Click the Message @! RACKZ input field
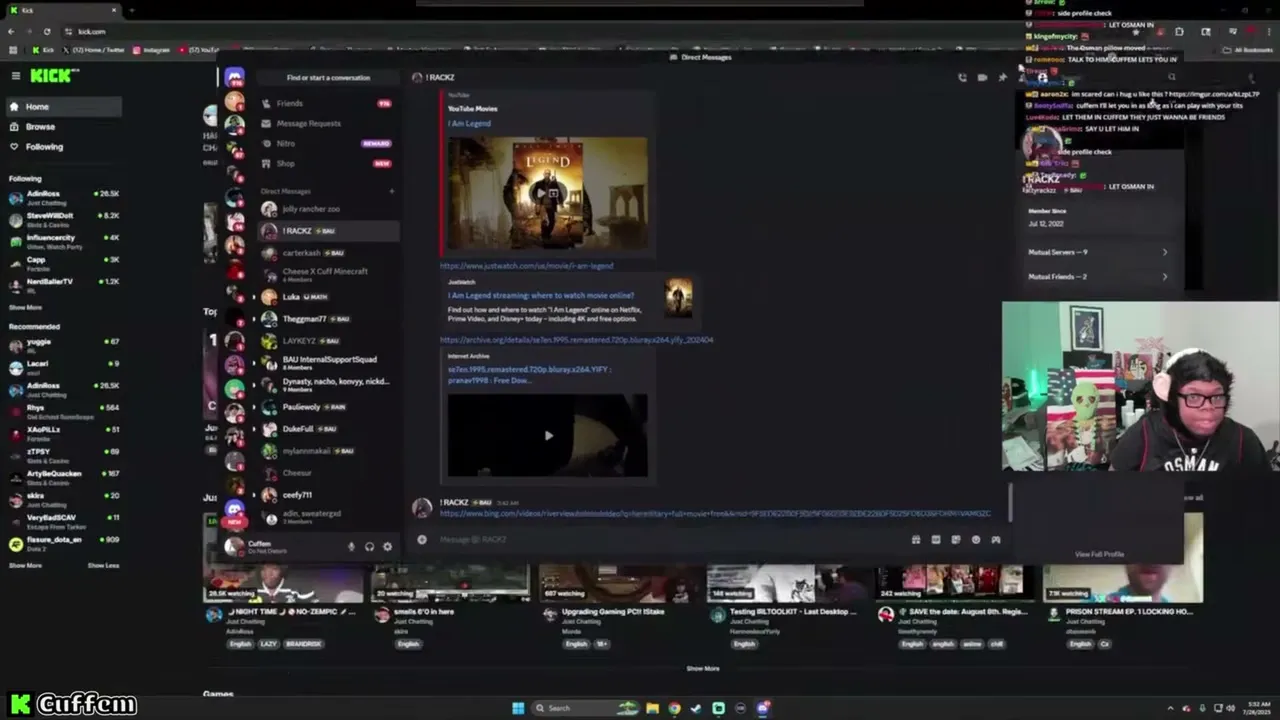This screenshot has height=720, width=1280. tap(670, 540)
